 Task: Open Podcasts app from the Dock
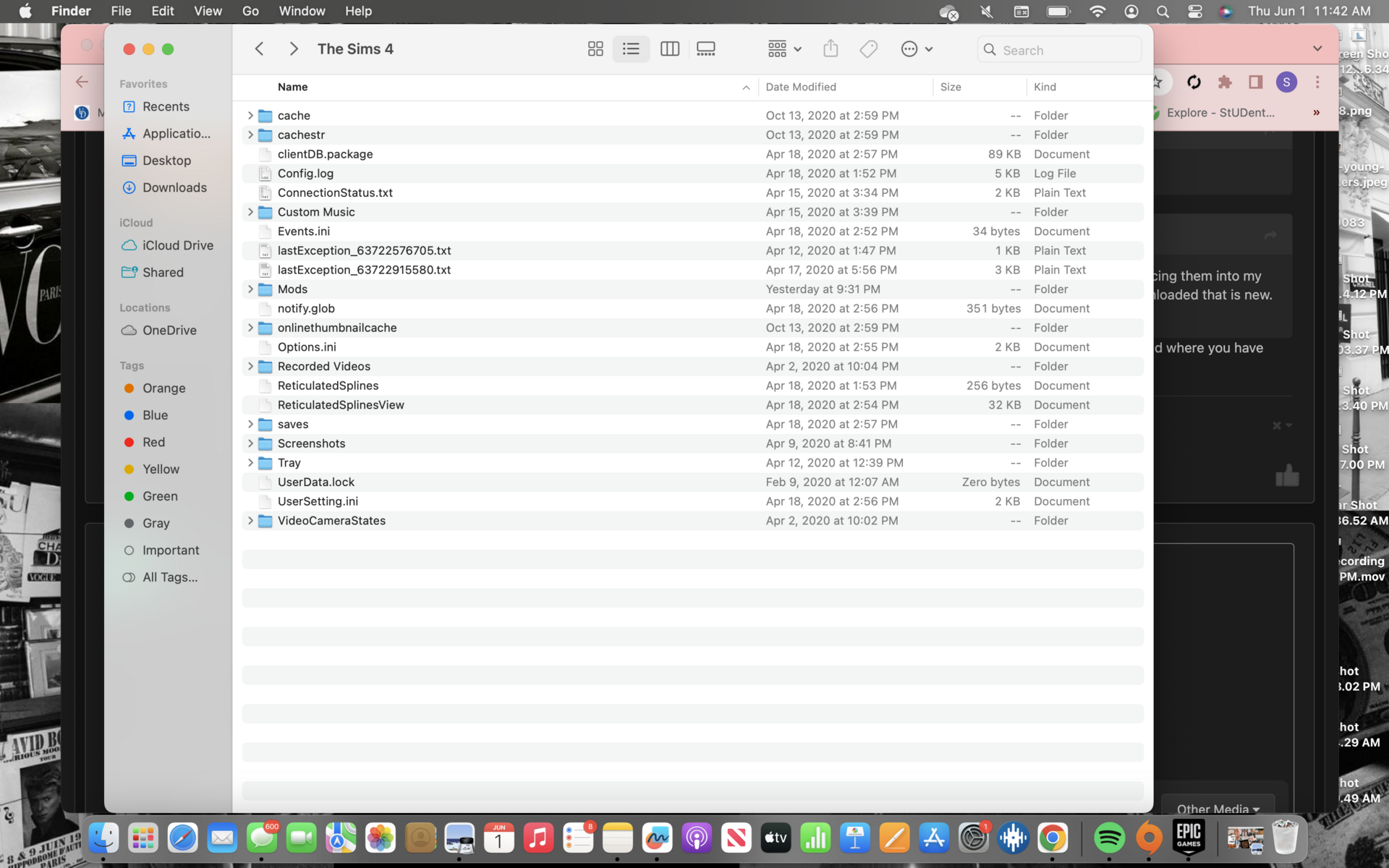click(x=697, y=838)
